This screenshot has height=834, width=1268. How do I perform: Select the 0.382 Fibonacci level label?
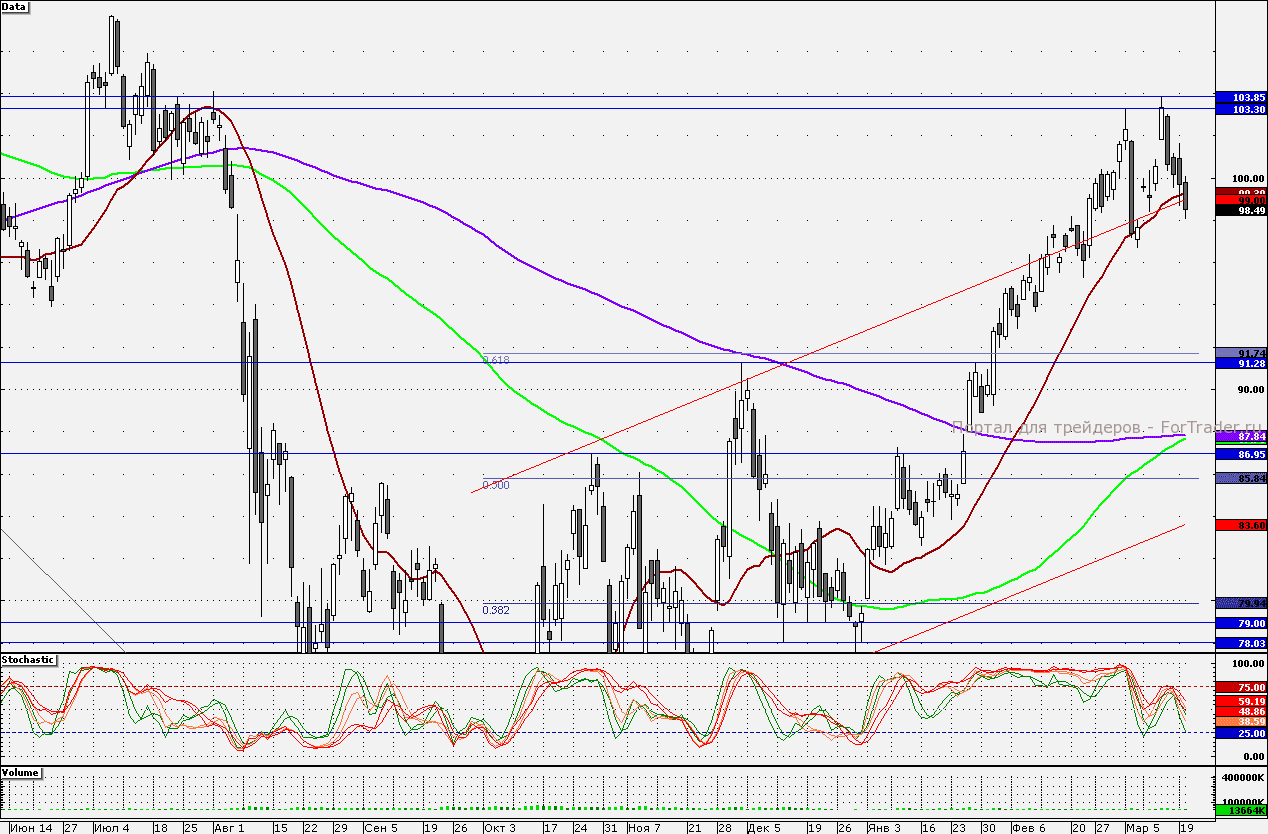point(496,609)
